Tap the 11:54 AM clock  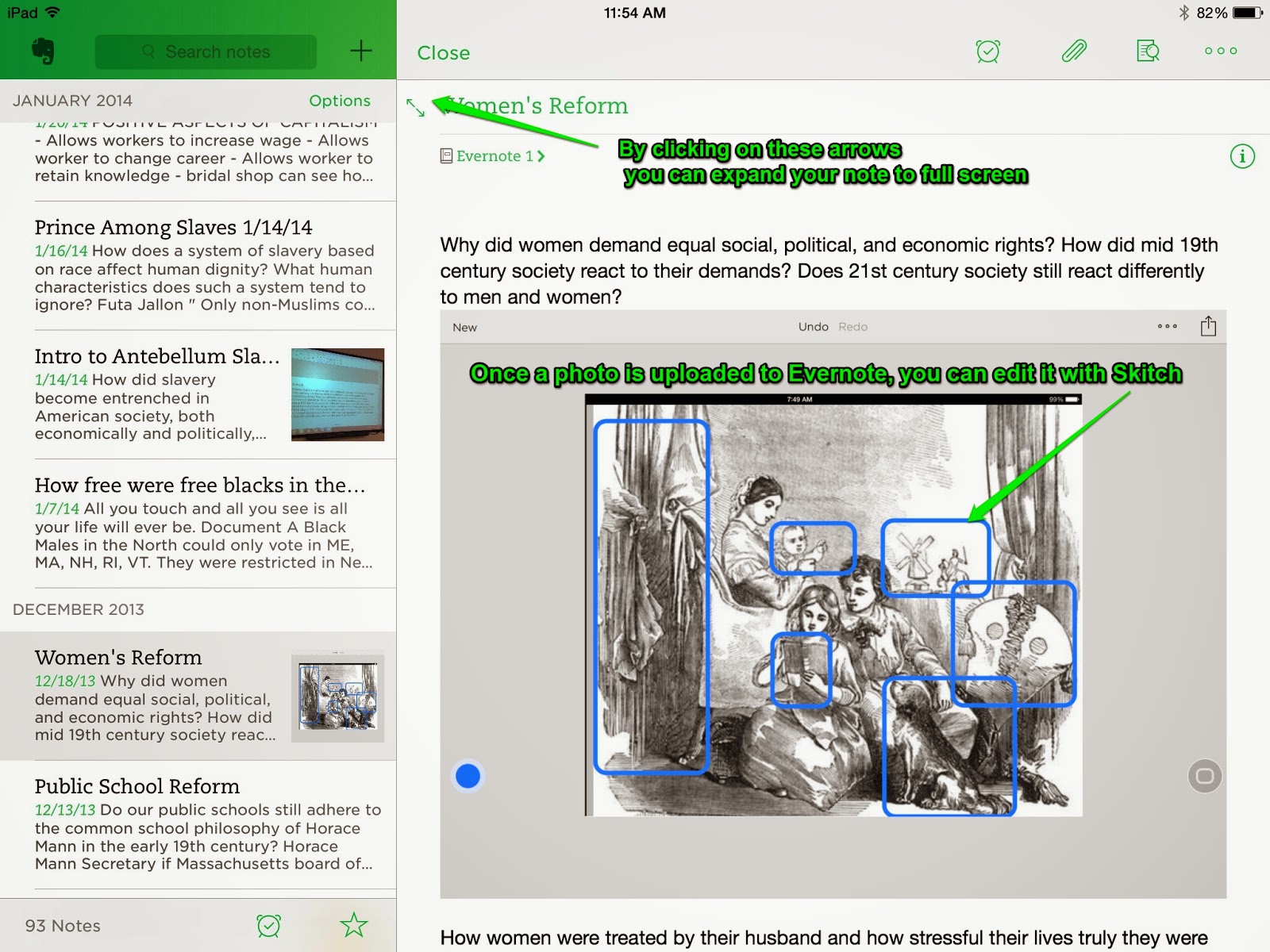[635, 13]
